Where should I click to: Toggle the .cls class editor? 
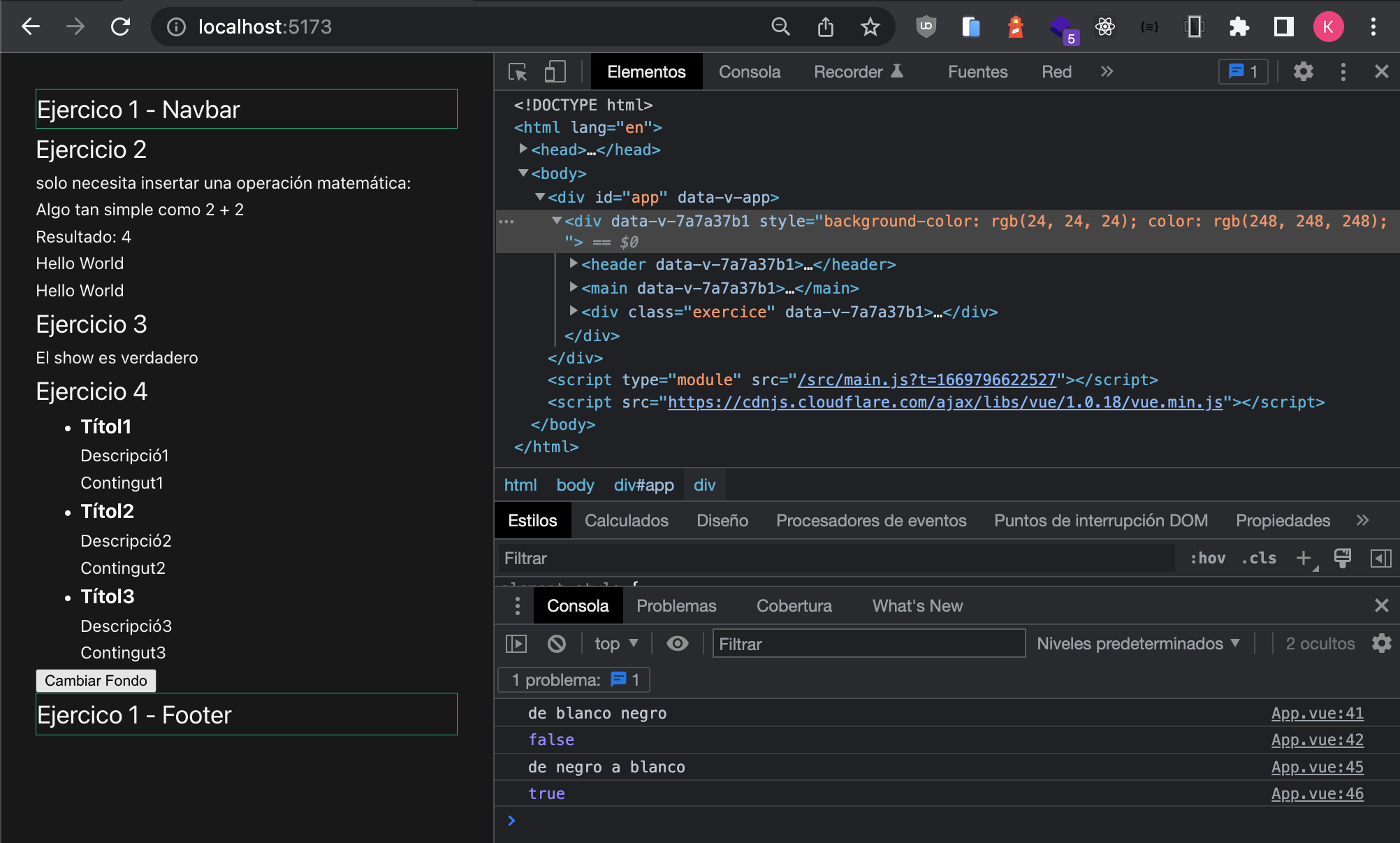[1259, 558]
